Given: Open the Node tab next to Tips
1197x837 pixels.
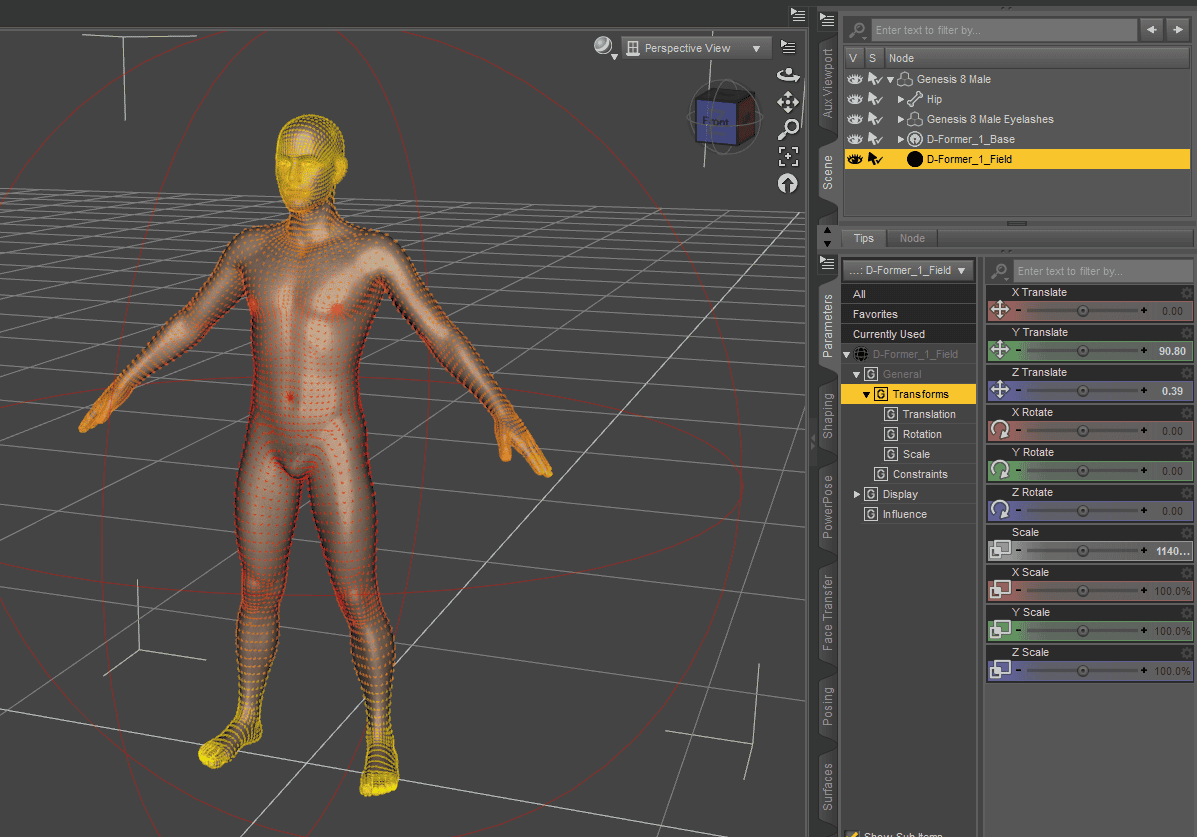Looking at the screenshot, I should pos(911,238).
